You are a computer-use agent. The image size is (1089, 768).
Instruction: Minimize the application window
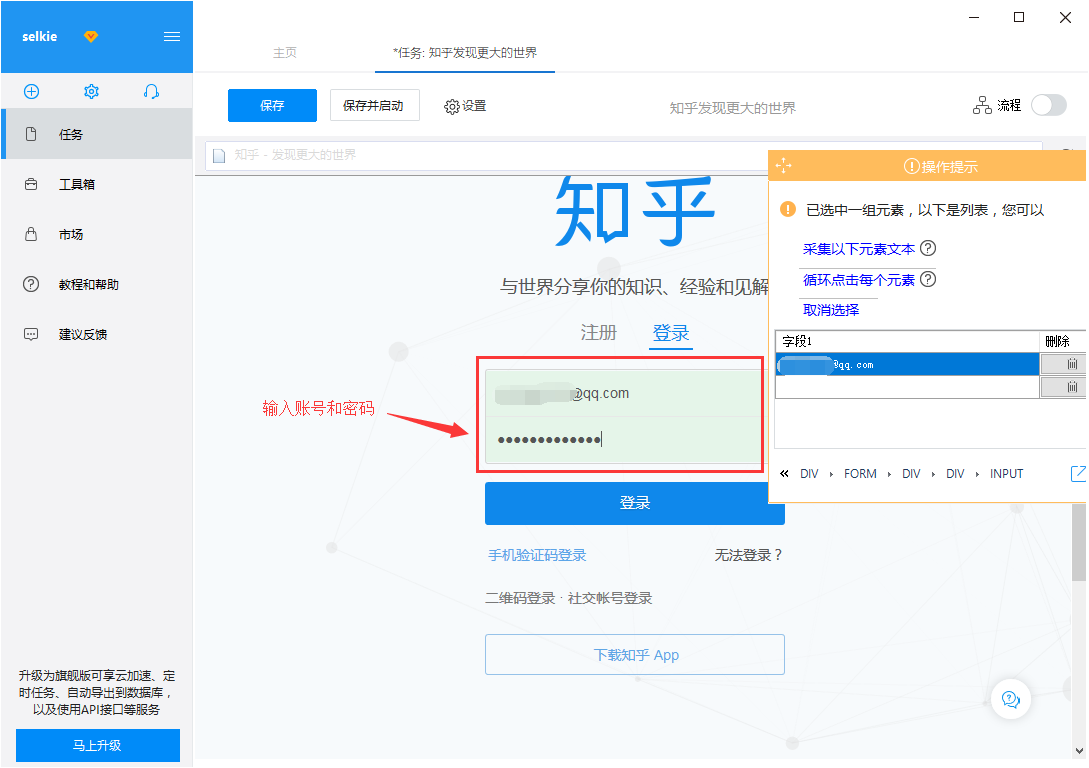tap(974, 17)
